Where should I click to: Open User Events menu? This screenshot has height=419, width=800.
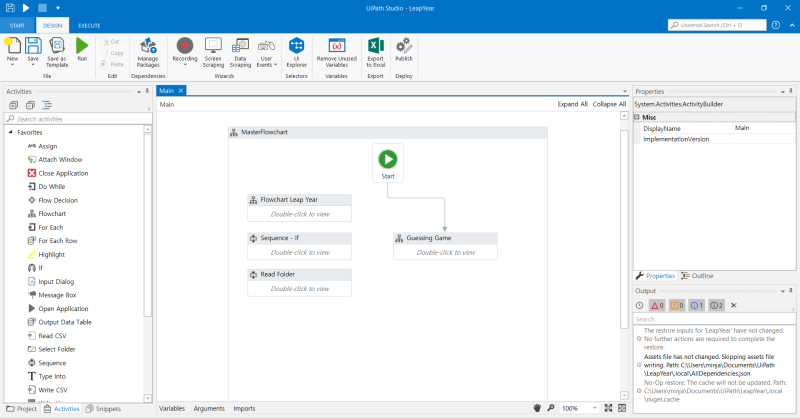pyautogui.click(x=266, y=52)
